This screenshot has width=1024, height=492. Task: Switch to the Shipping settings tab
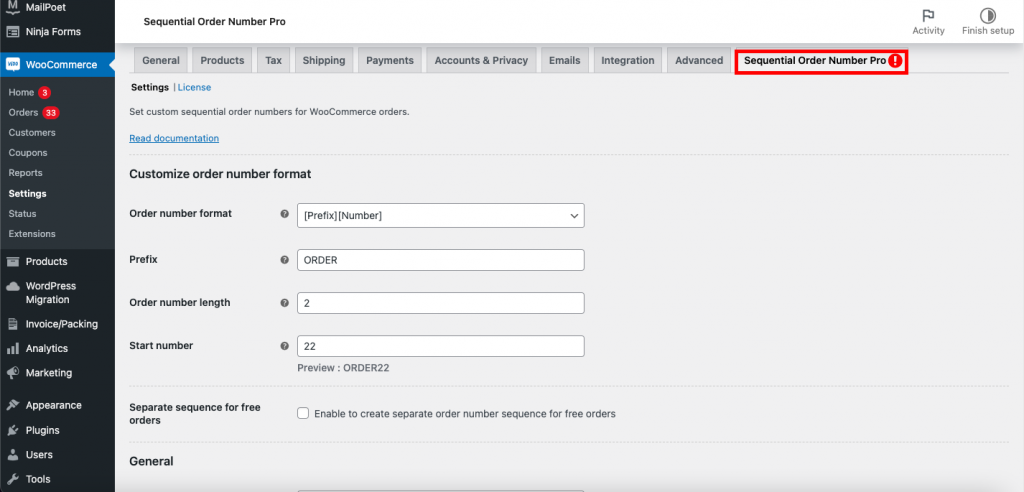[x=323, y=60]
